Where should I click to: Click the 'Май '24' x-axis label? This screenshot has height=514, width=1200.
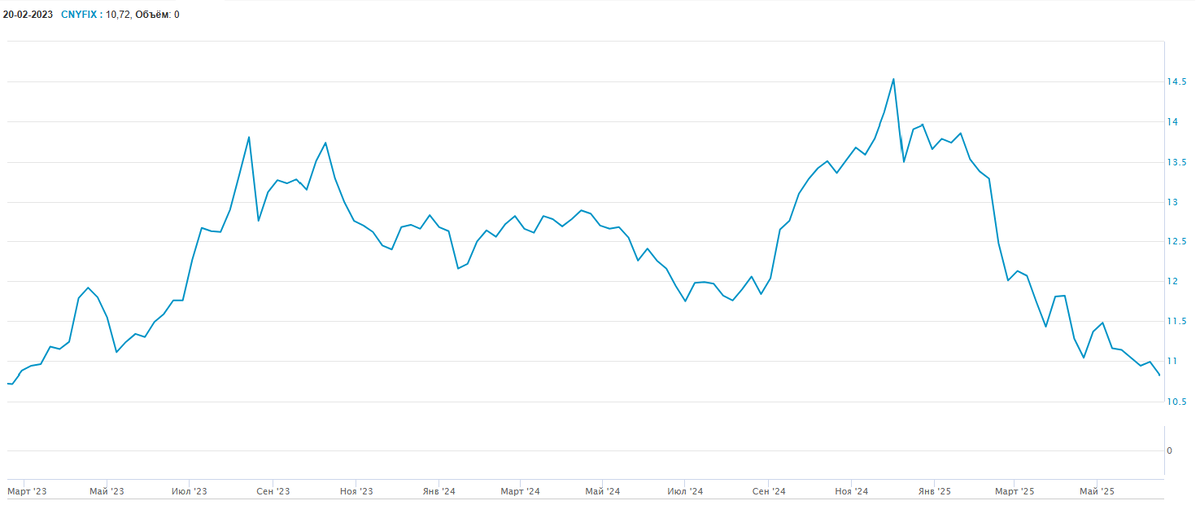click(x=602, y=491)
